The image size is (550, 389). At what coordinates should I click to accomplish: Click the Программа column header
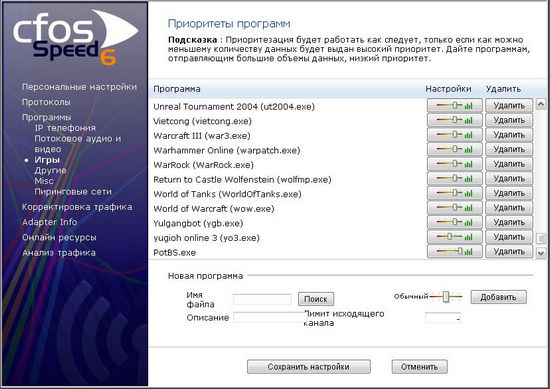pyautogui.click(x=177, y=89)
